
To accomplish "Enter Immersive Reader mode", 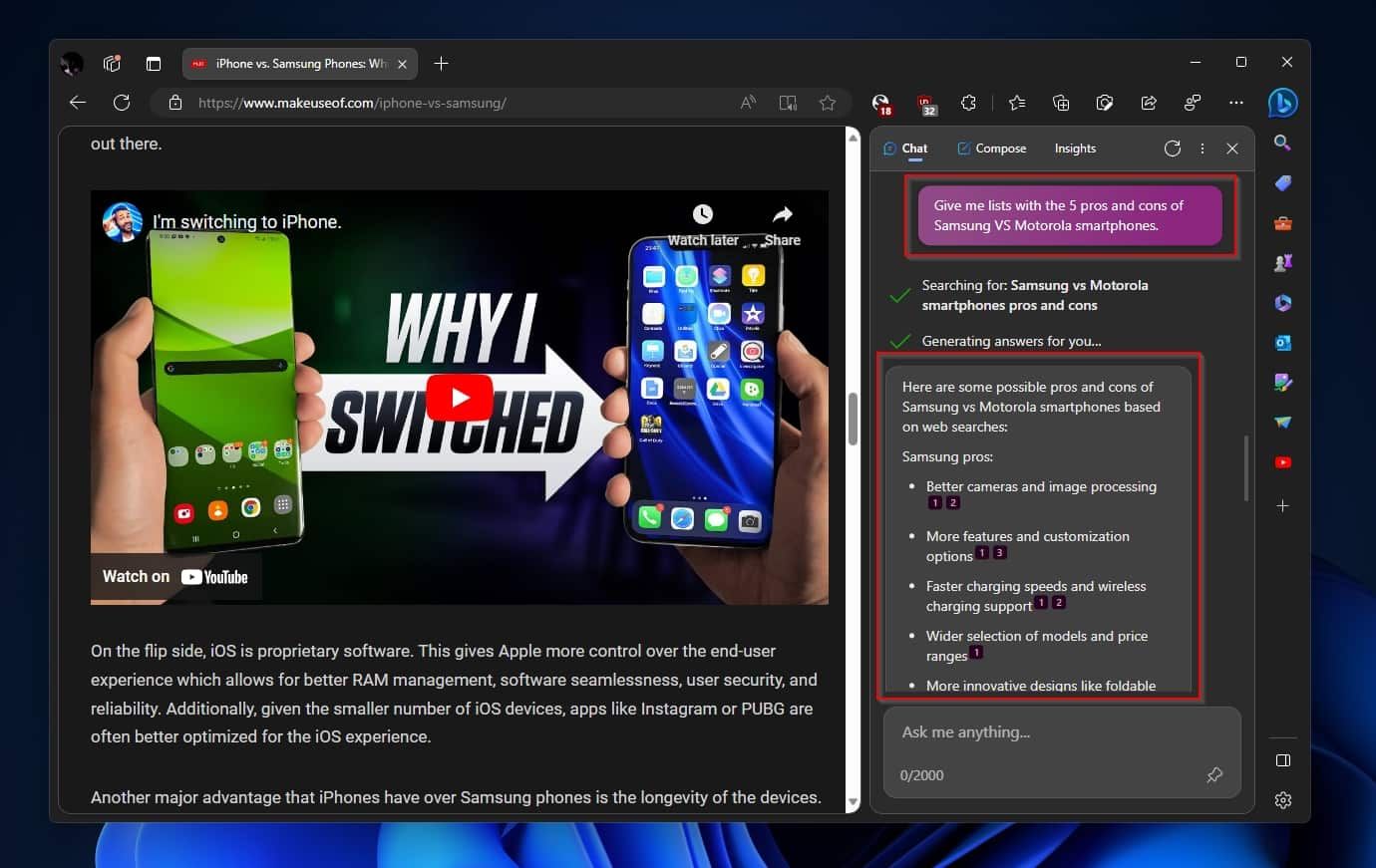I will tap(788, 103).
